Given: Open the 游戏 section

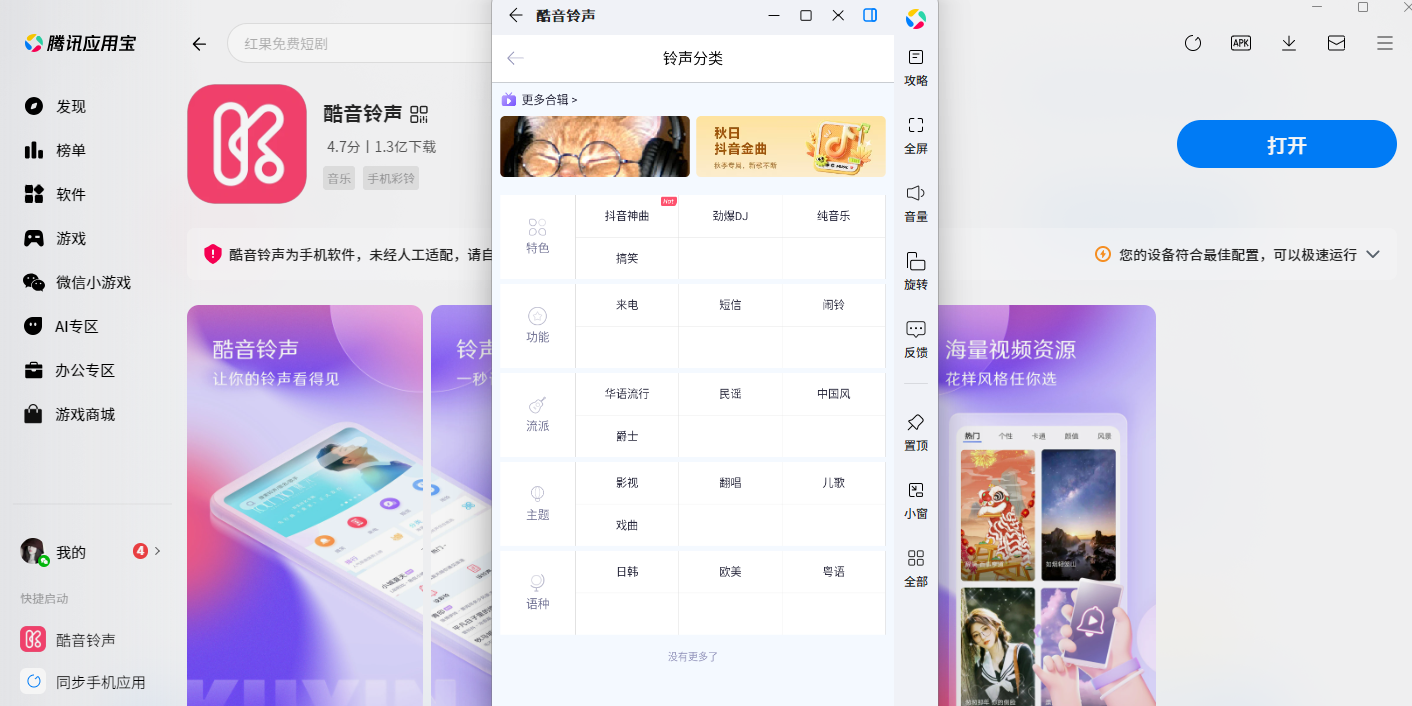Looking at the screenshot, I should [x=56, y=238].
